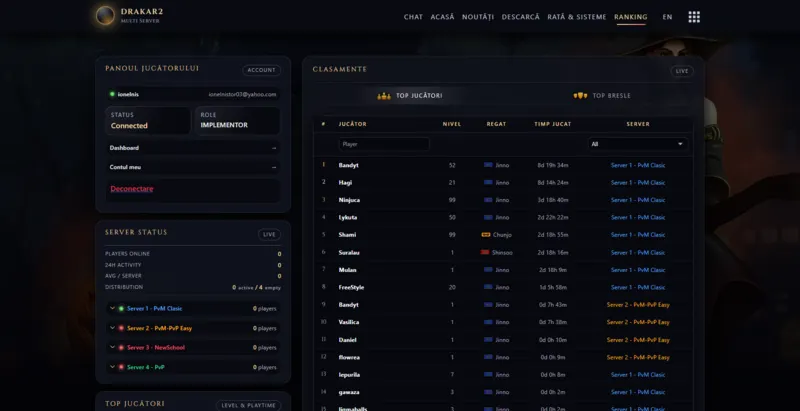The image size is (800, 411).
Task: Open Rată & Sisteme in navigation
Action: pos(577,17)
